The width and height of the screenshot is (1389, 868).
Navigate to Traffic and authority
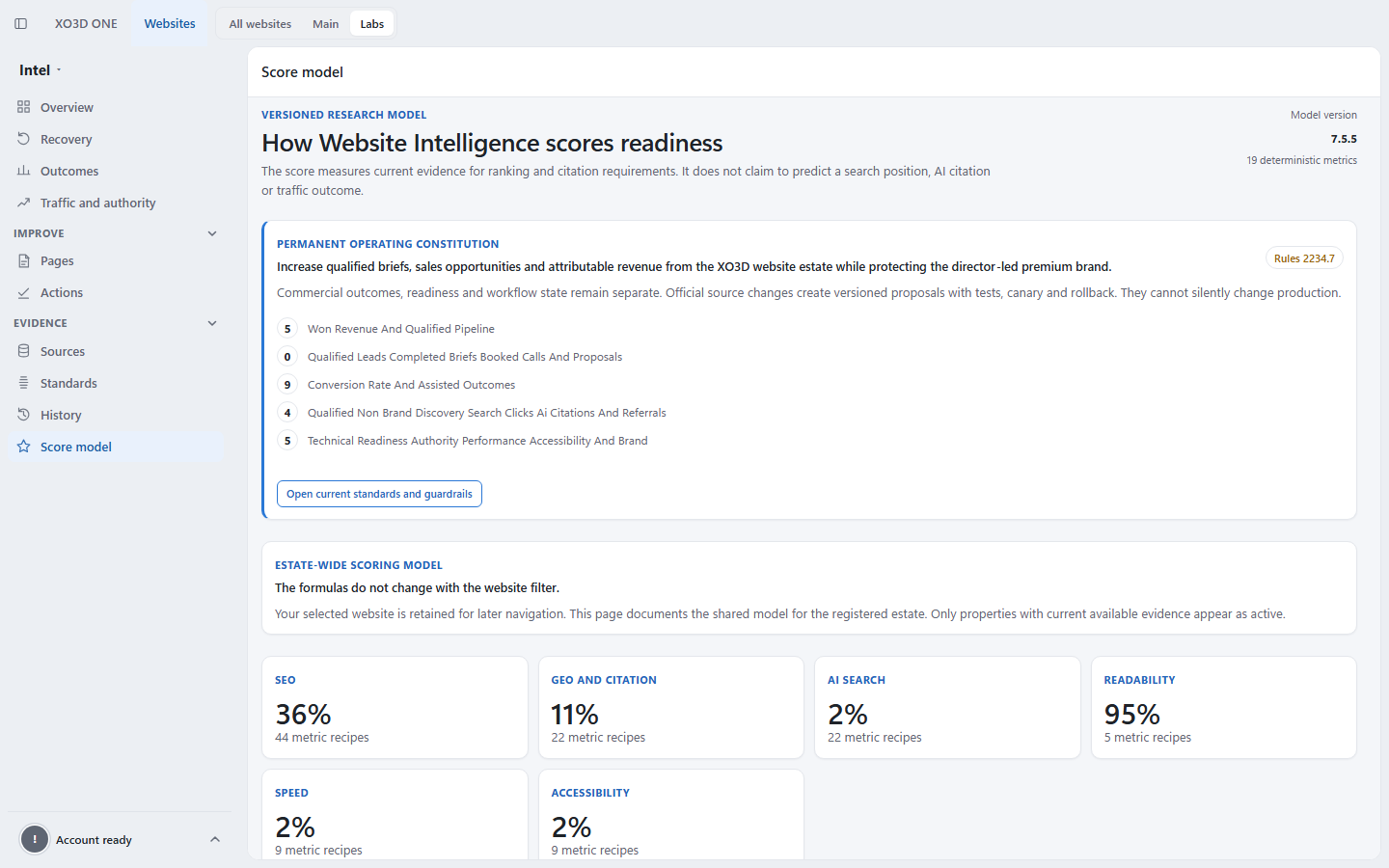[x=116, y=203]
